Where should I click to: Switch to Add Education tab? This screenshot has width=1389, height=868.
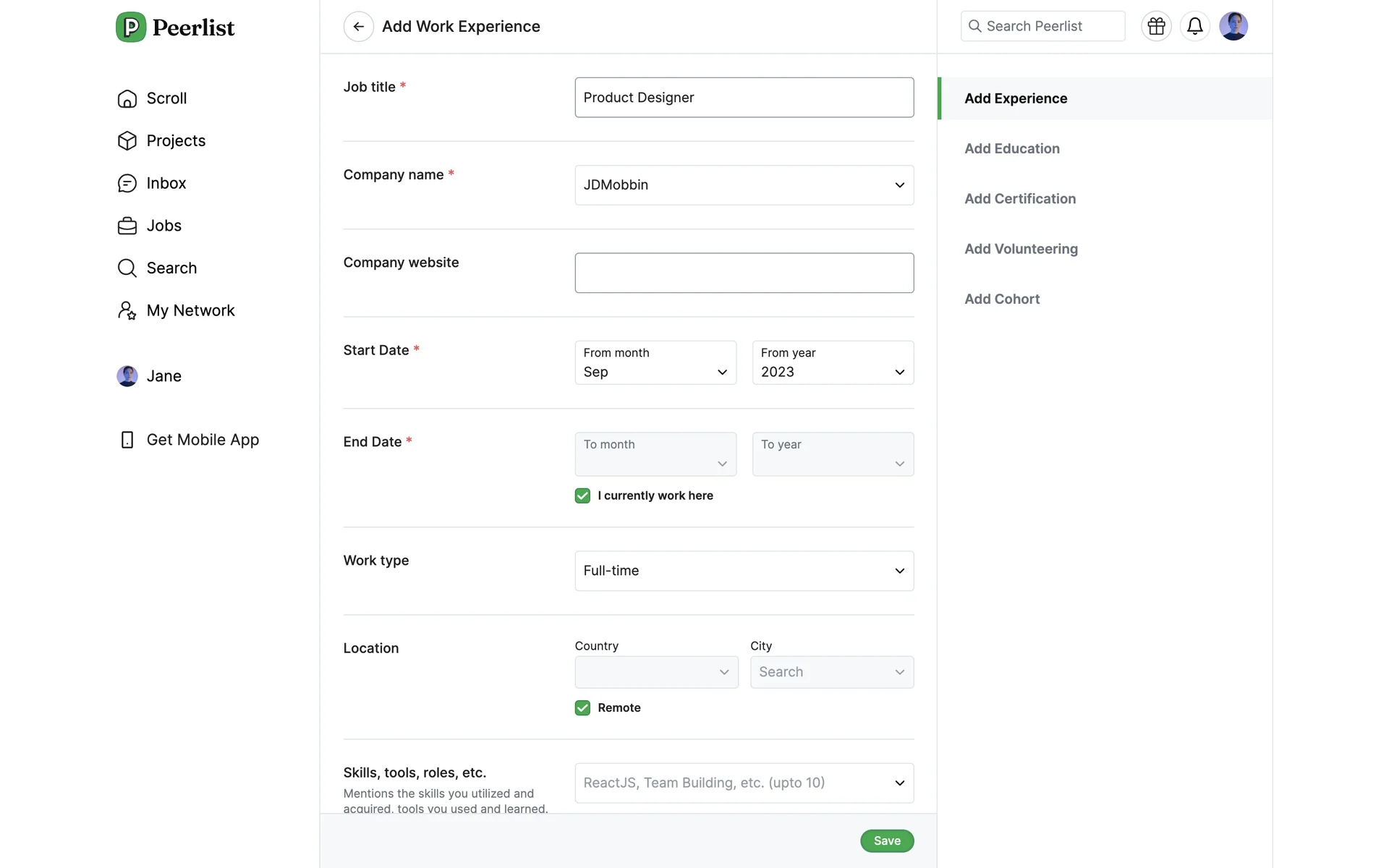(1011, 149)
